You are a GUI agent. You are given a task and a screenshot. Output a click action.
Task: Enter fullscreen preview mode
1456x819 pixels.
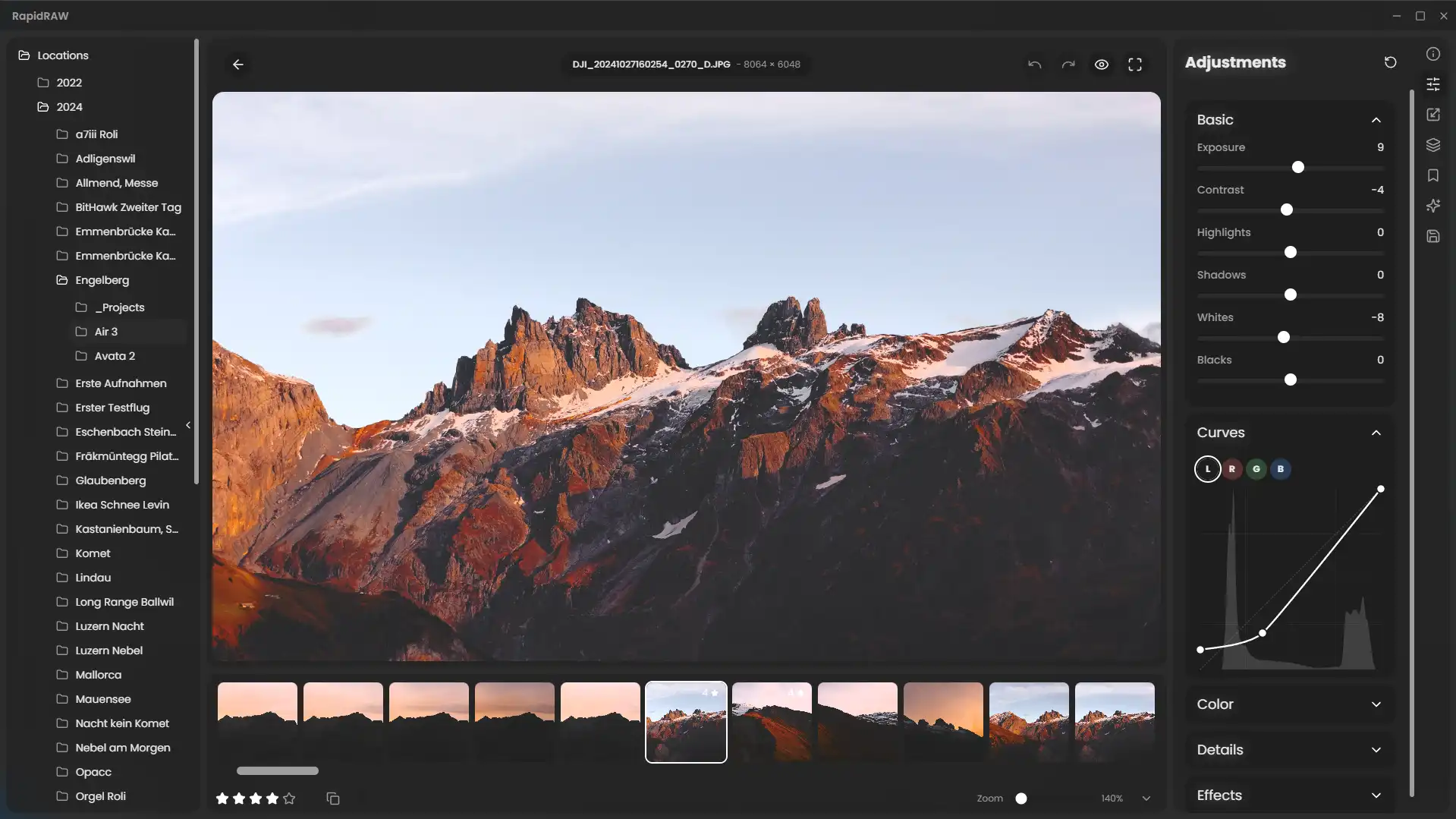(x=1135, y=65)
